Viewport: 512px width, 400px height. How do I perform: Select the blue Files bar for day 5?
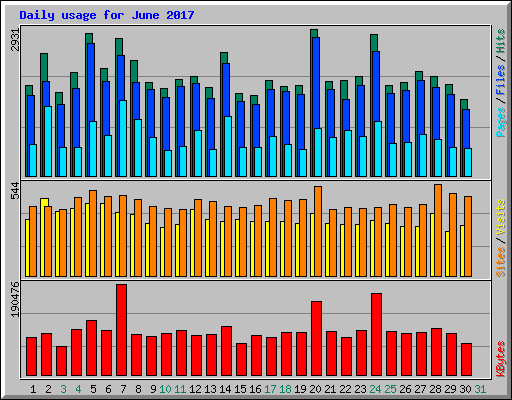[x=91, y=82]
